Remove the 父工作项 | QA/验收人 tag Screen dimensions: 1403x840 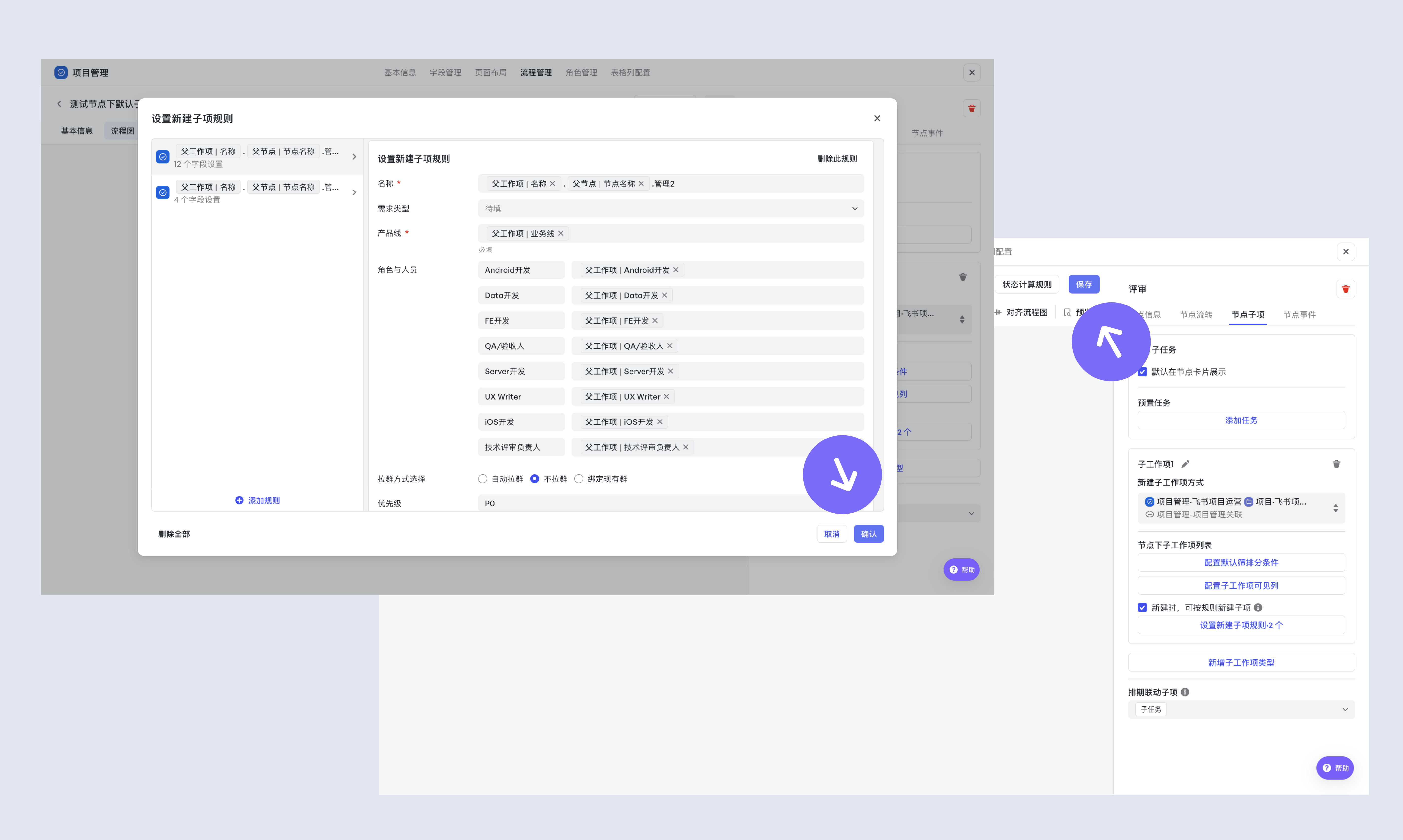coord(670,346)
